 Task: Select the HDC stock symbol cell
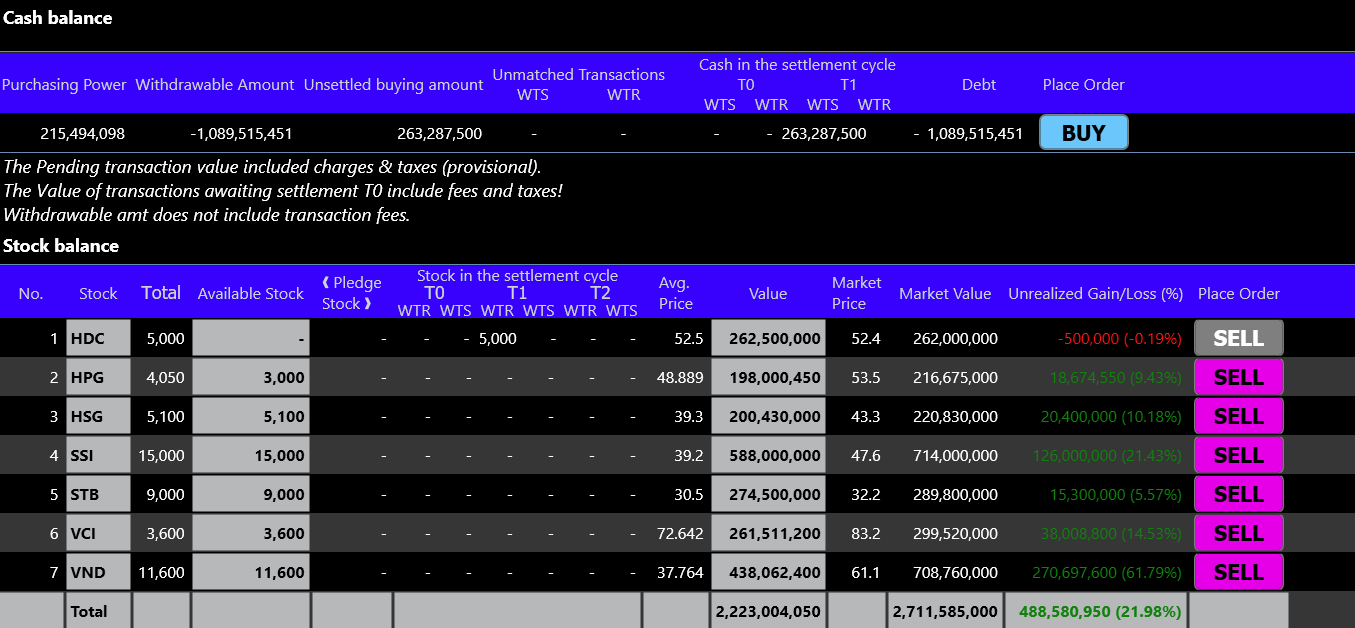click(98, 338)
